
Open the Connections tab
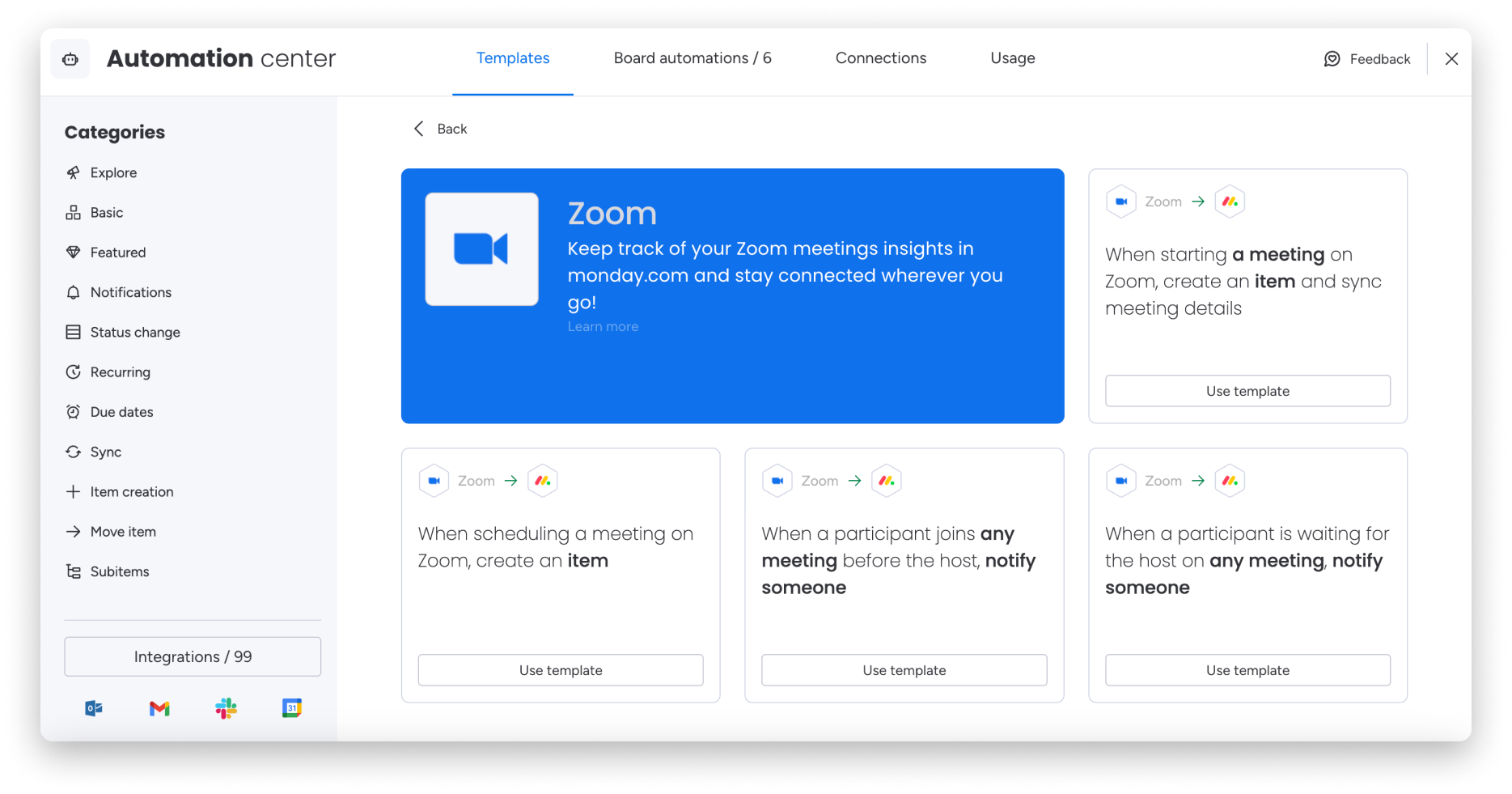(x=881, y=58)
